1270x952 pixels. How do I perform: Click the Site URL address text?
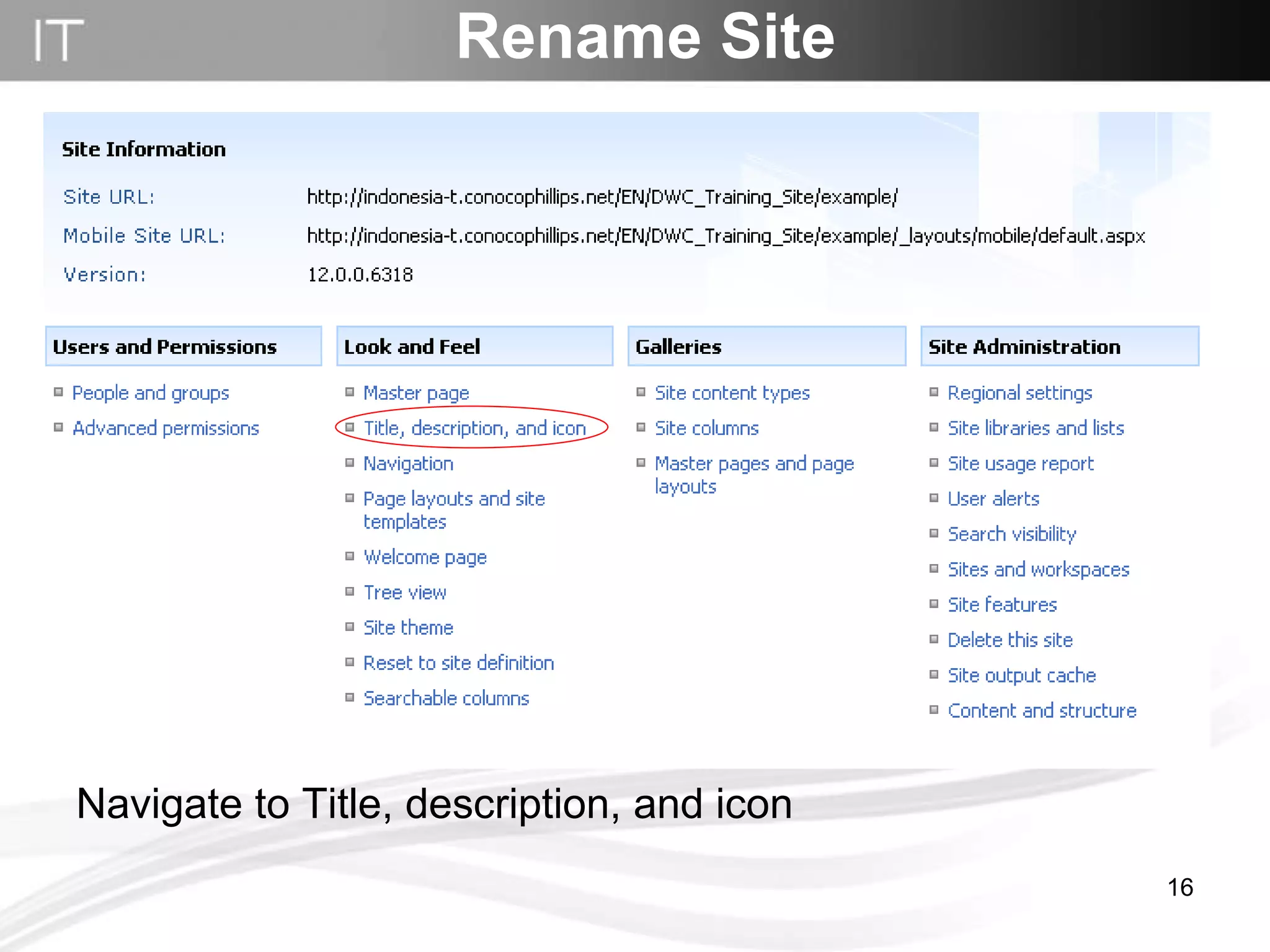pos(602,197)
